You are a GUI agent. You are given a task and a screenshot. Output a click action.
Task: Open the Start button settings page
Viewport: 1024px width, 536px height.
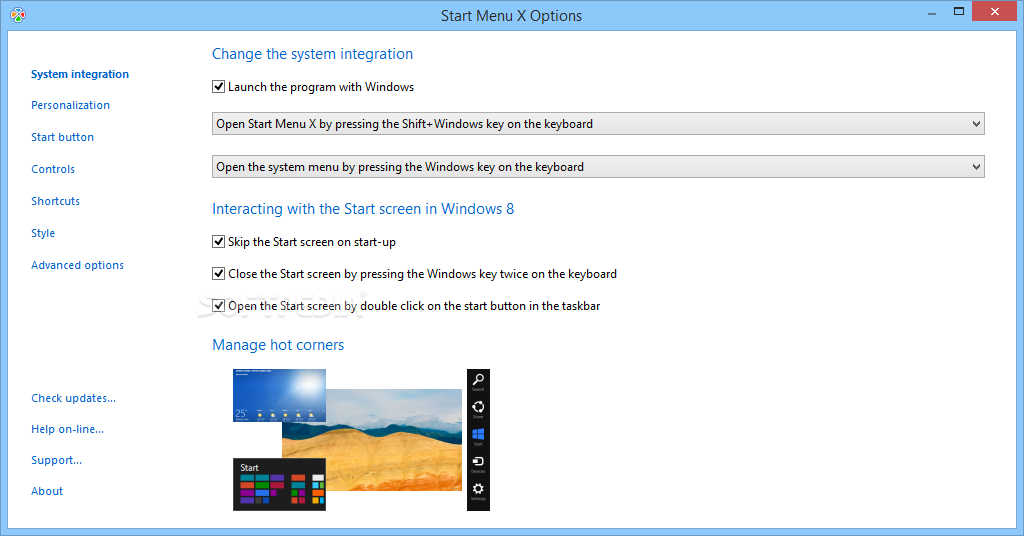63,137
